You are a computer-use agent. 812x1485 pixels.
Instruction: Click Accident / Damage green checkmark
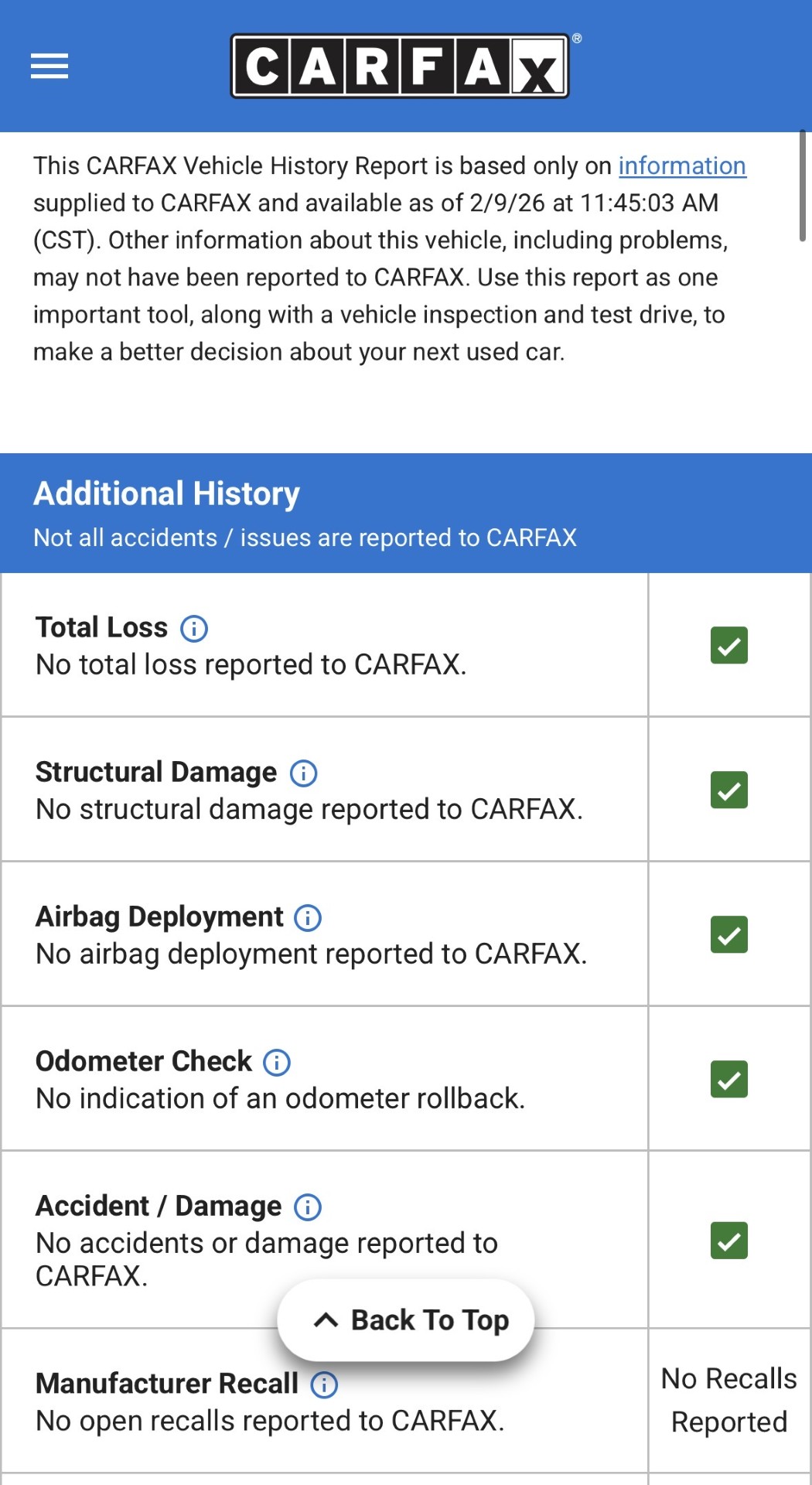(728, 1241)
